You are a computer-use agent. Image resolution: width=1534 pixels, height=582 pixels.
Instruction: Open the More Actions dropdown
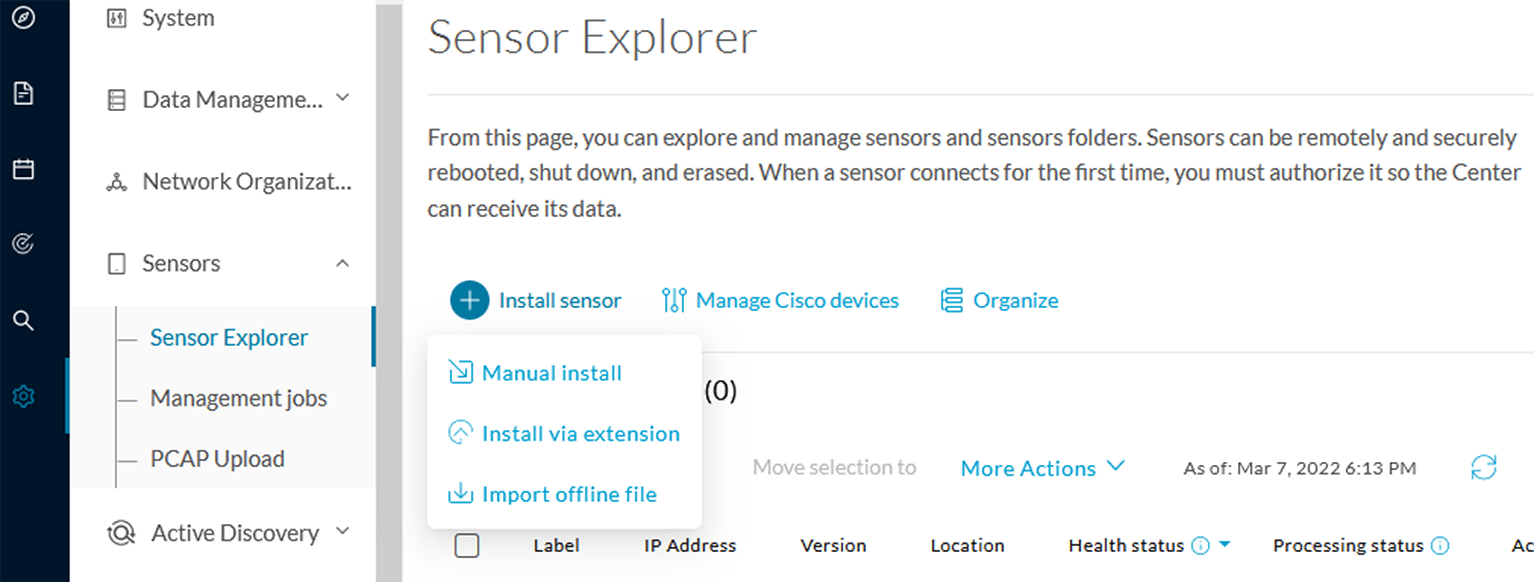(x=1043, y=468)
